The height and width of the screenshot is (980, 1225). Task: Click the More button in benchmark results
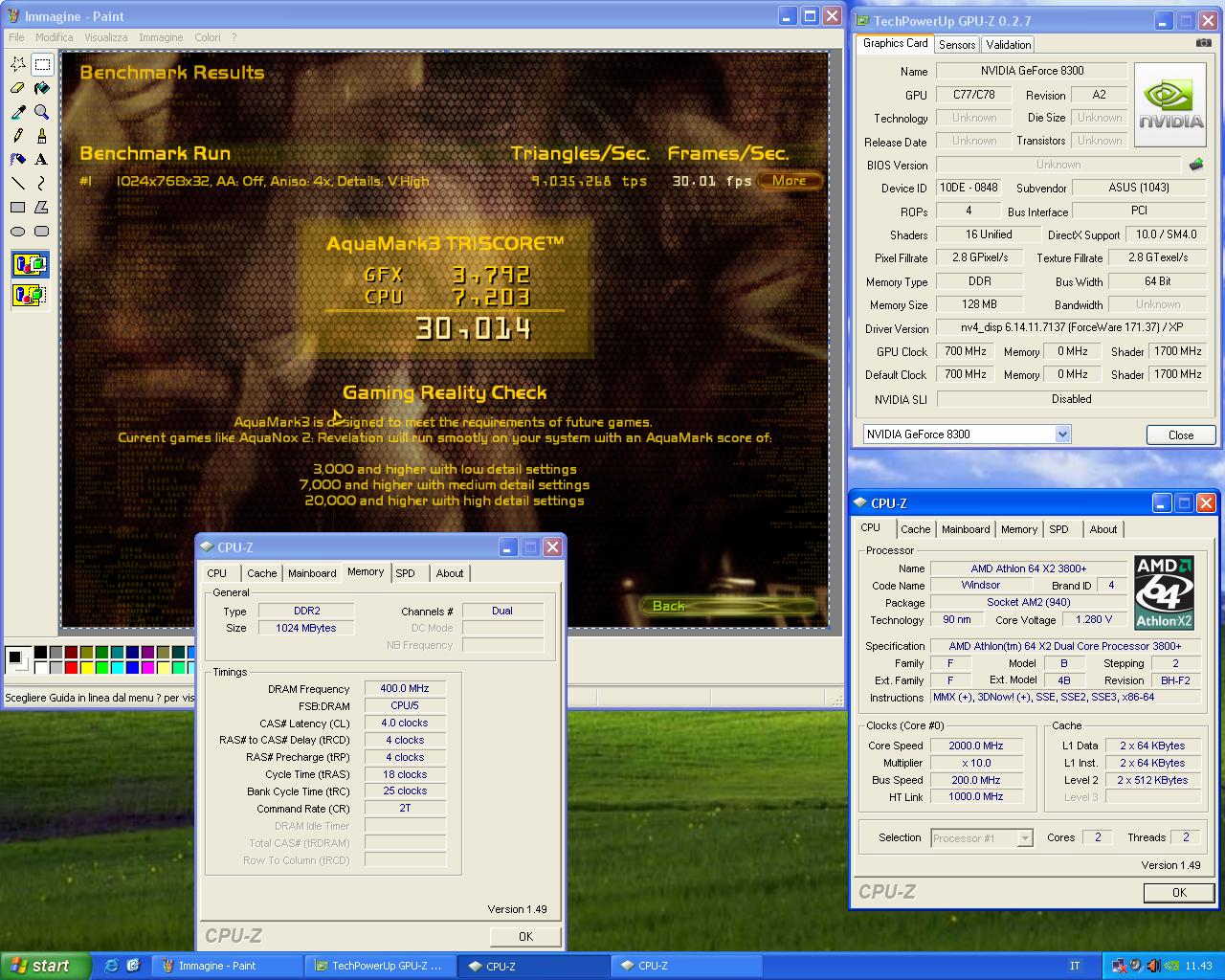[790, 180]
